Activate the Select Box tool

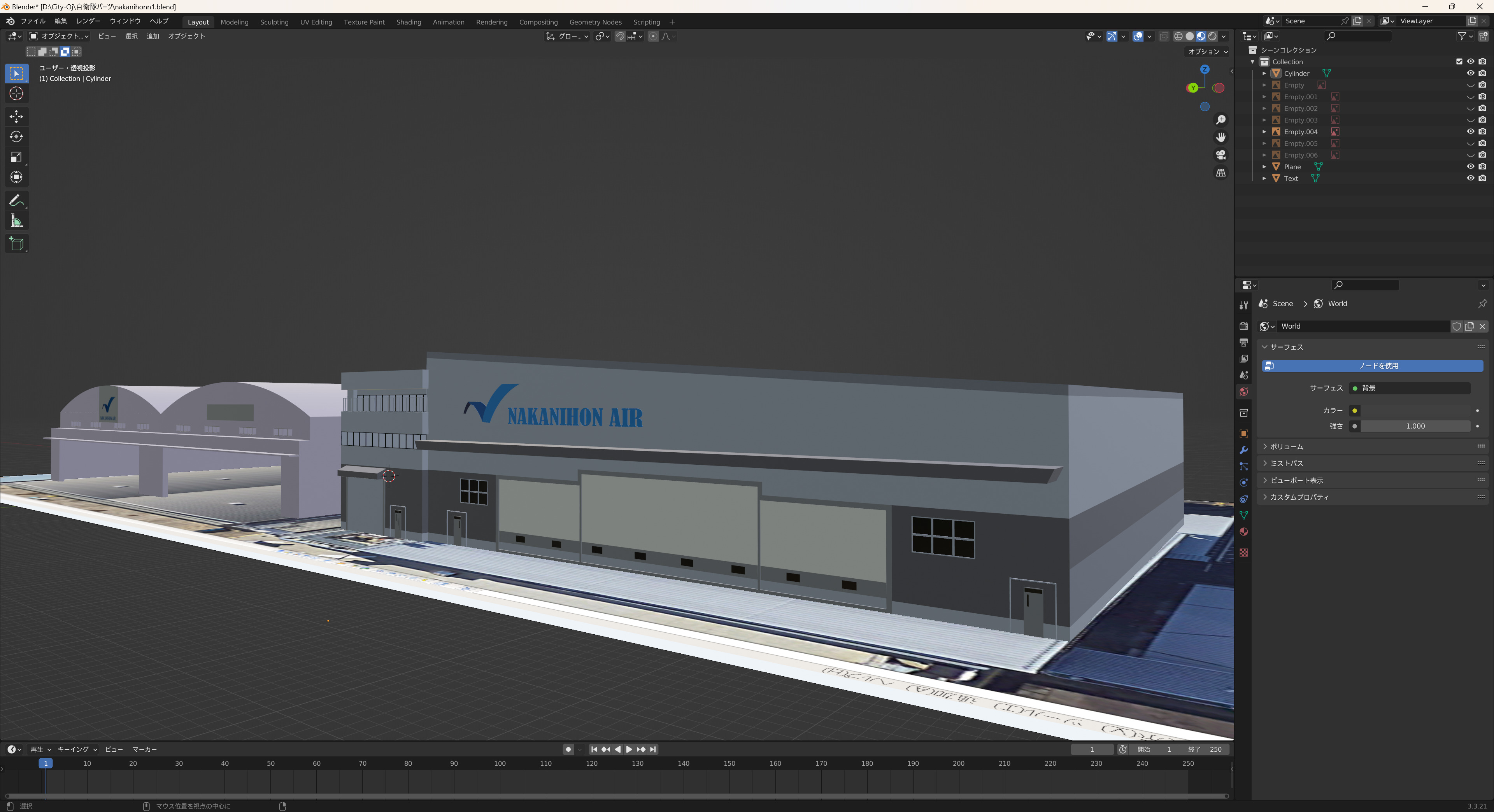tap(16, 73)
